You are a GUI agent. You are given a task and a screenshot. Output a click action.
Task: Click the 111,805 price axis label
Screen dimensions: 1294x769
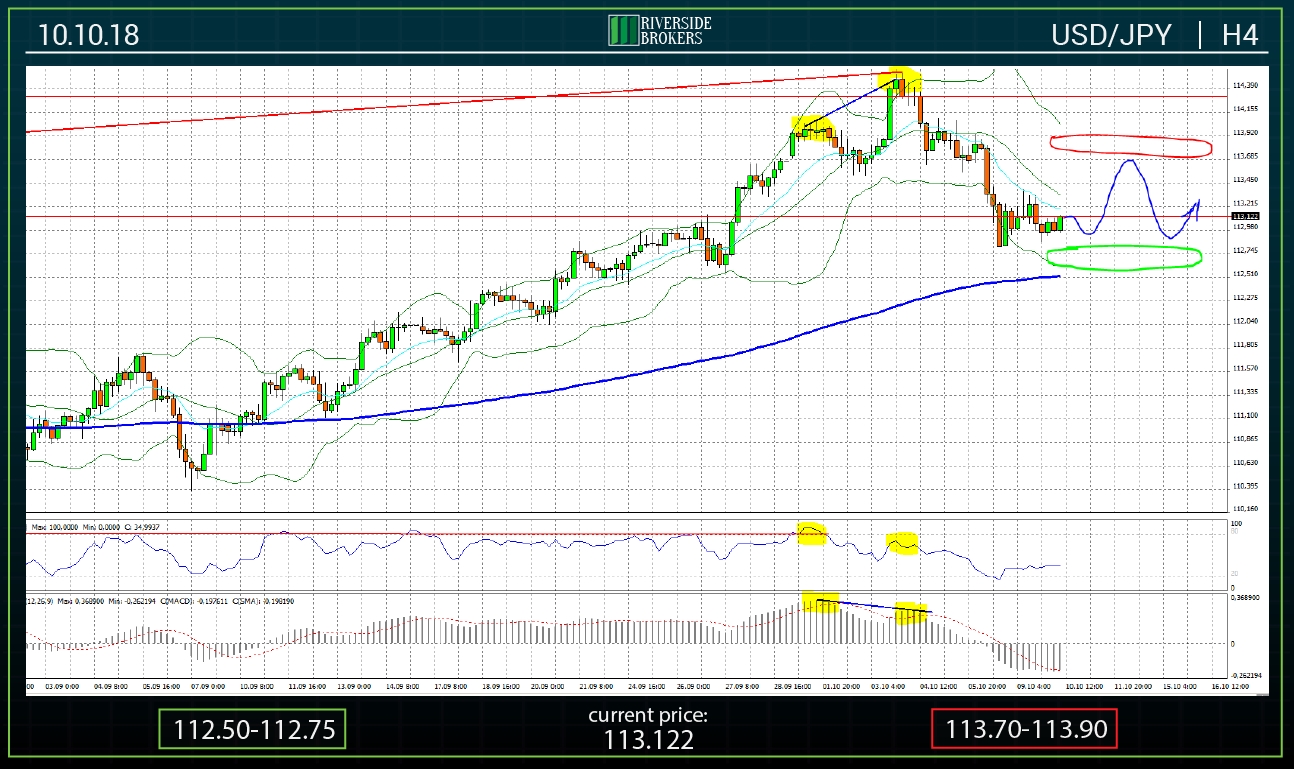[x=1245, y=345]
